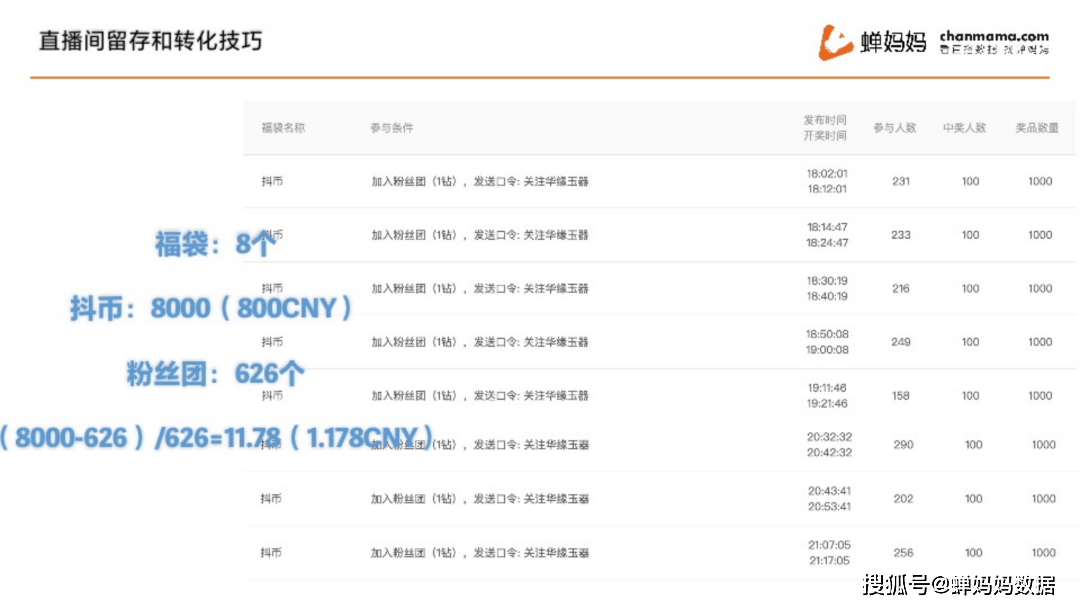This screenshot has height=608, width=1080.
Task: Click the 发布时间 开奖时间 column header
Action: (x=825, y=128)
